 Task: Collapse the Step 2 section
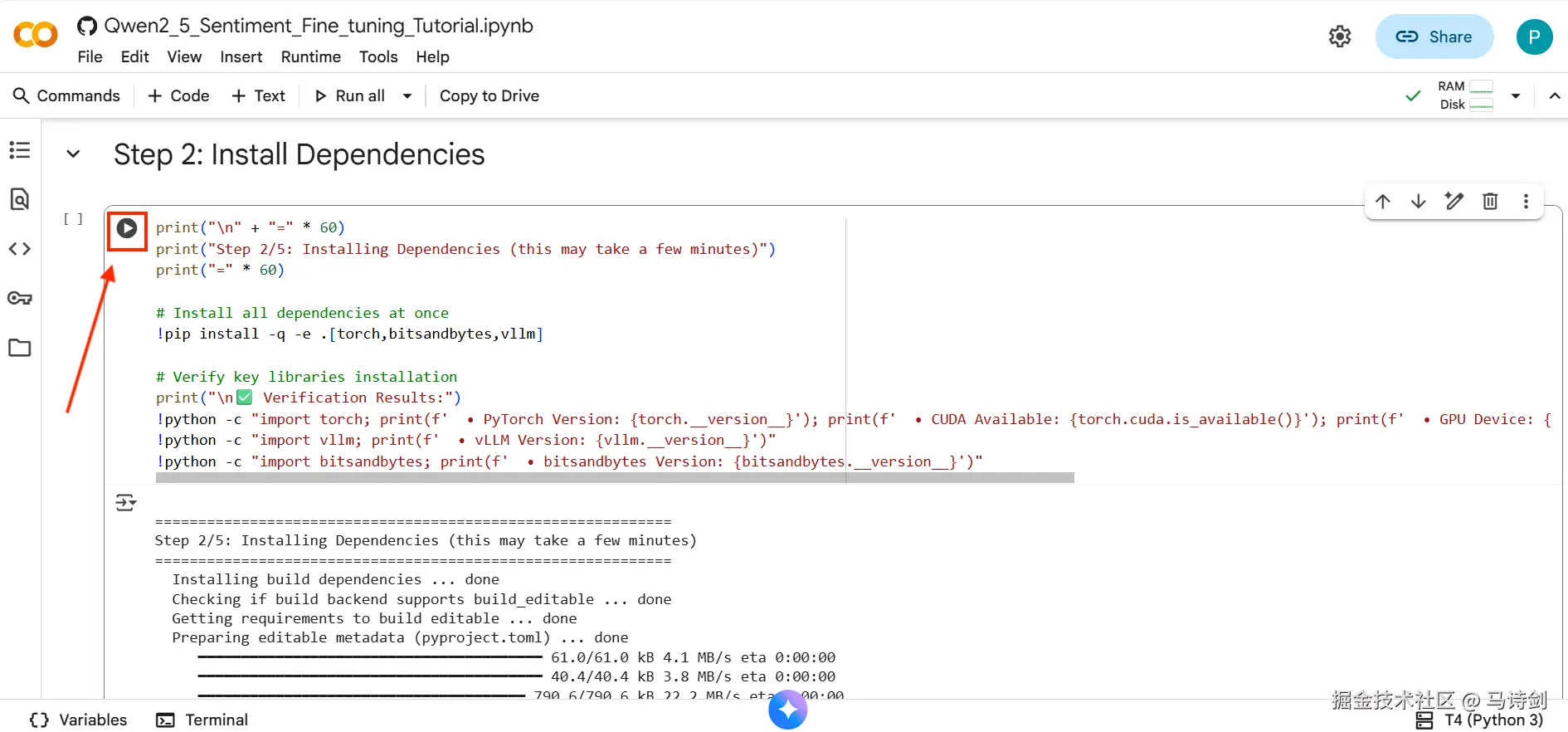pyautogui.click(x=73, y=154)
